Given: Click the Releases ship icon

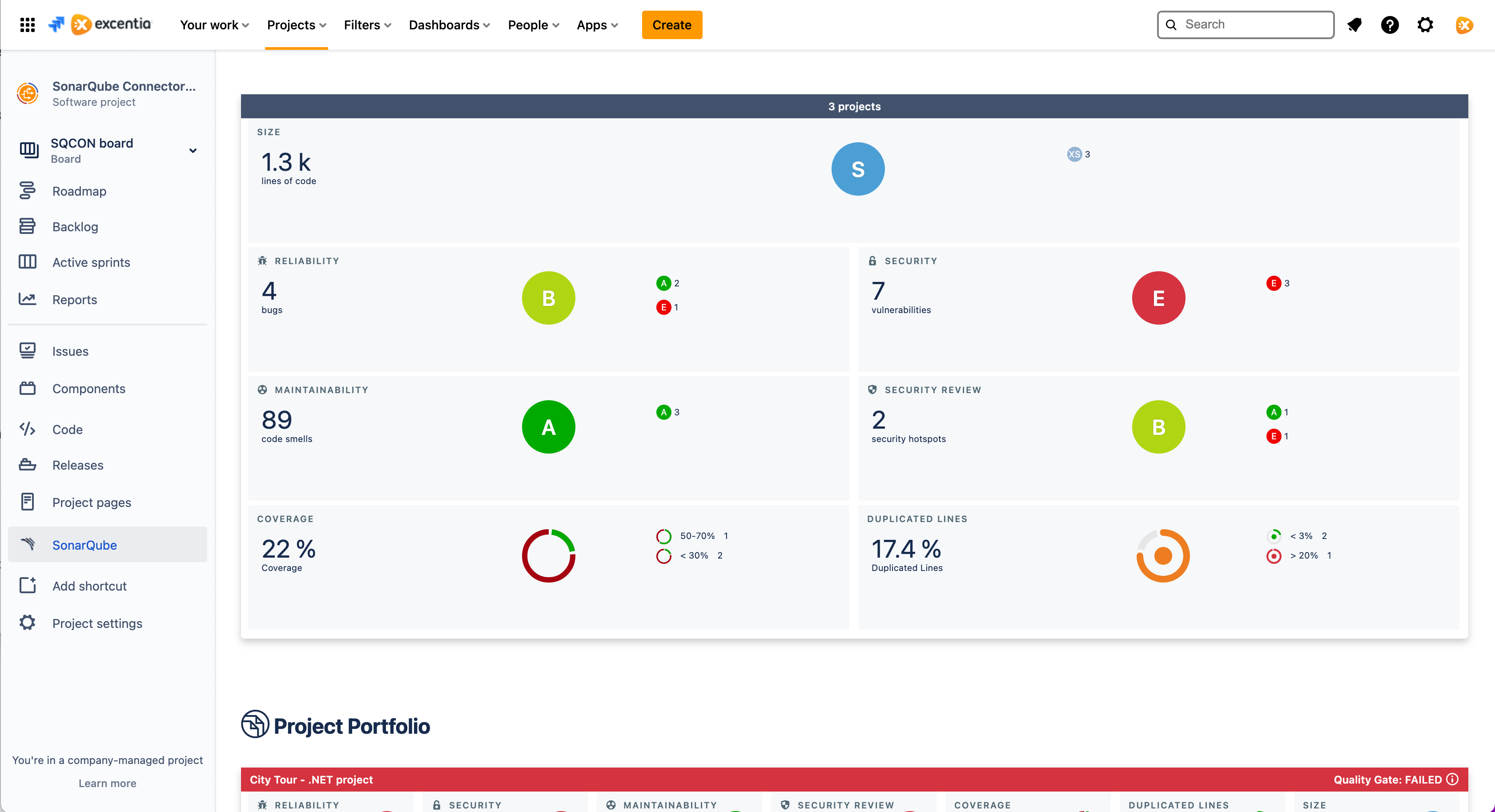Looking at the screenshot, I should coord(27,464).
